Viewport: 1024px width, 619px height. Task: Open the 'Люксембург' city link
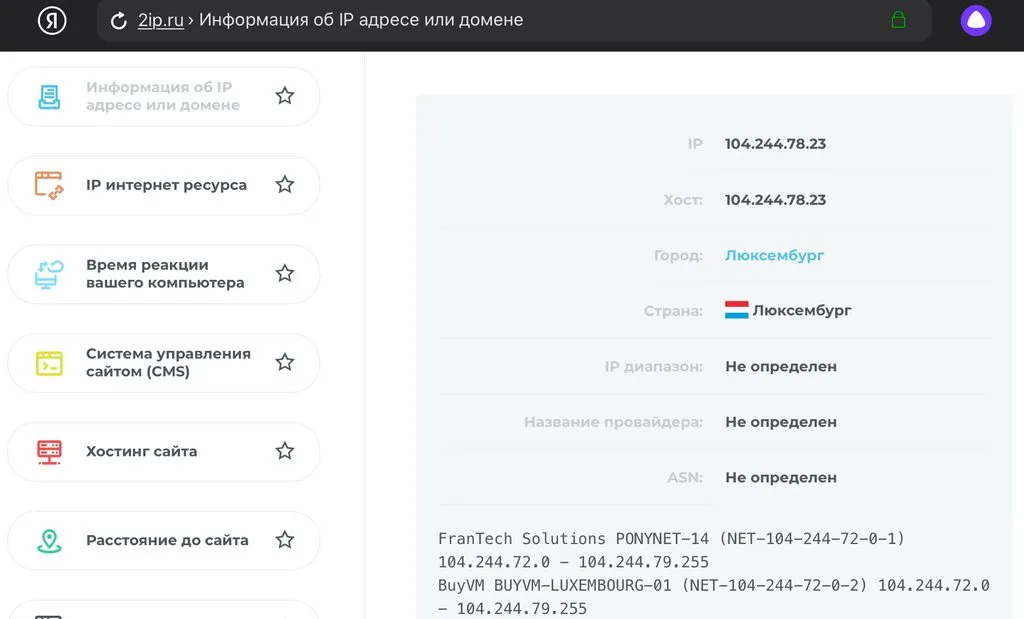coord(775,255)
